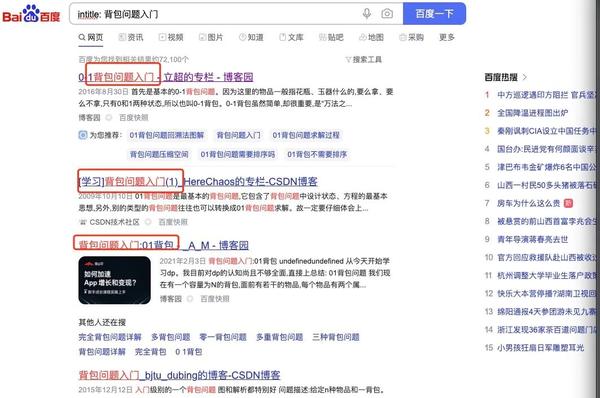Screen dimensions: 600x398
Task: Open the 搜索工具 filter
Action: coord(364,59)
